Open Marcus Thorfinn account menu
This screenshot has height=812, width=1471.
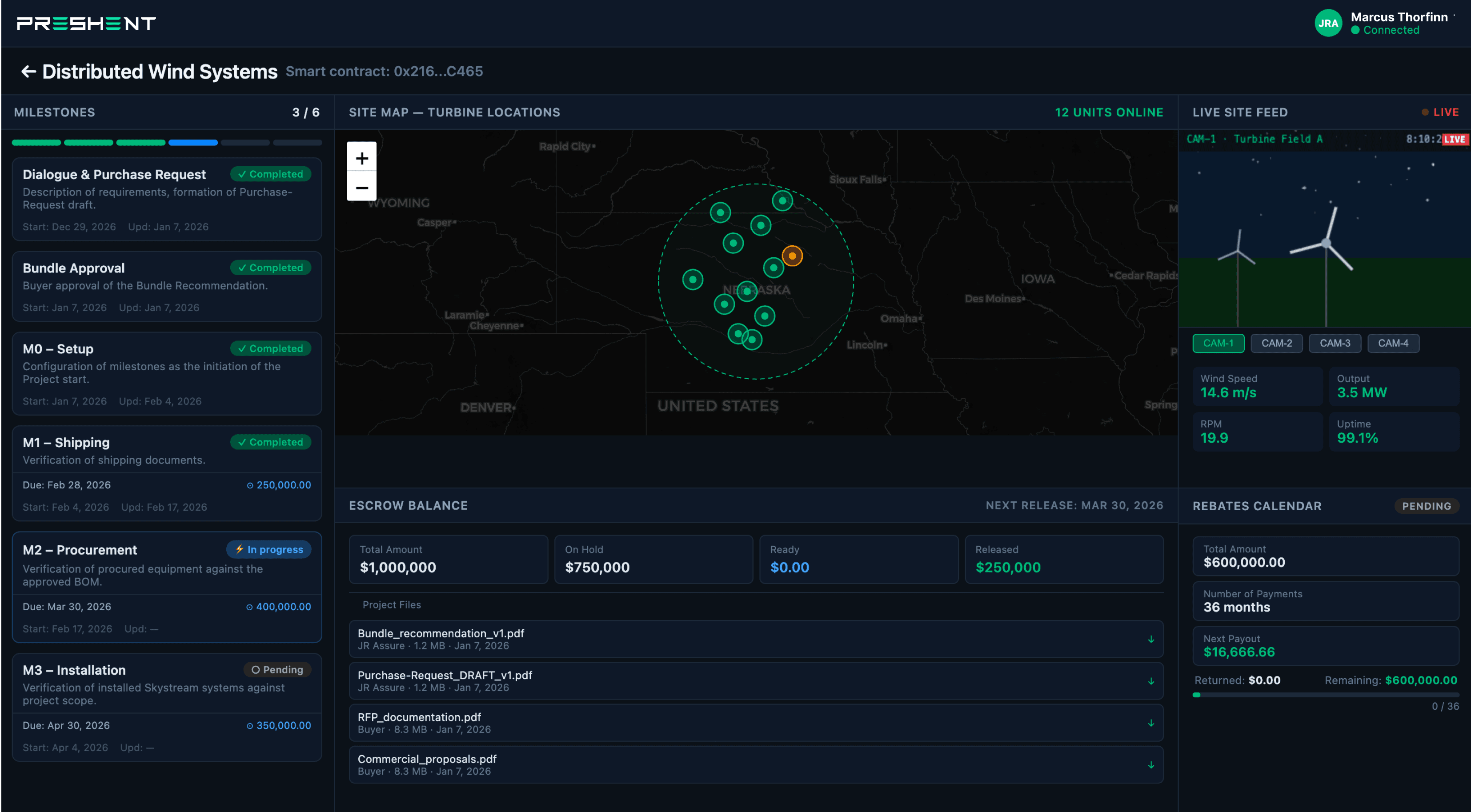(x=1399, y=18)
